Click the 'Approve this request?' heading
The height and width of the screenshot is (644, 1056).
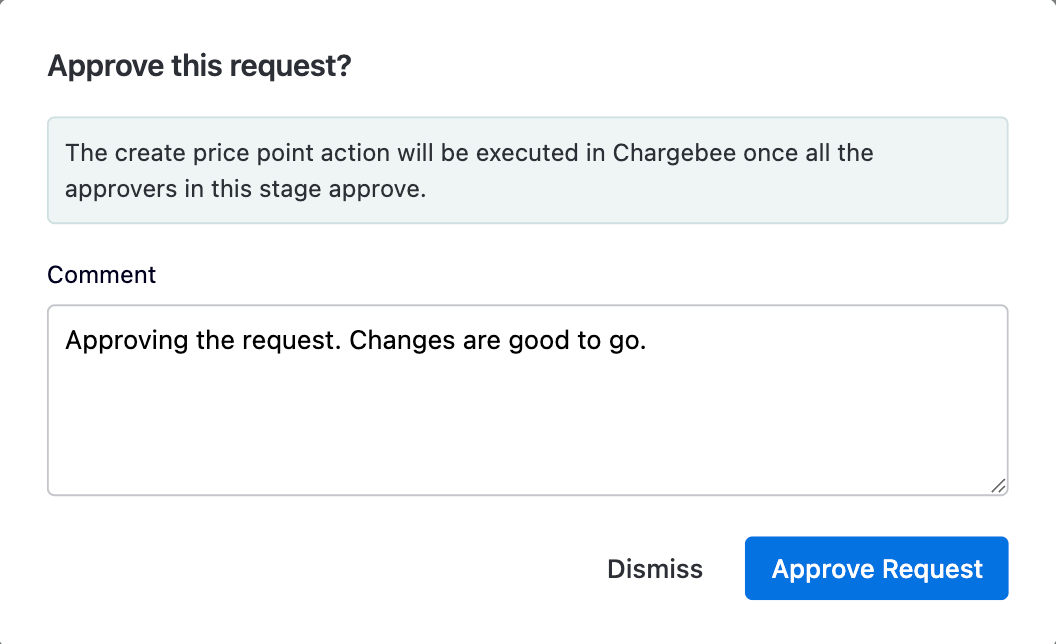click(x=200, y=67)
